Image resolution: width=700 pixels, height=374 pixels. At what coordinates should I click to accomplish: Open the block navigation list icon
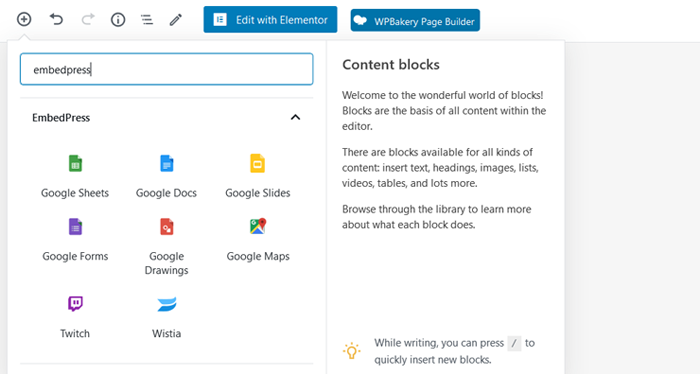click(x=147, y=19)
